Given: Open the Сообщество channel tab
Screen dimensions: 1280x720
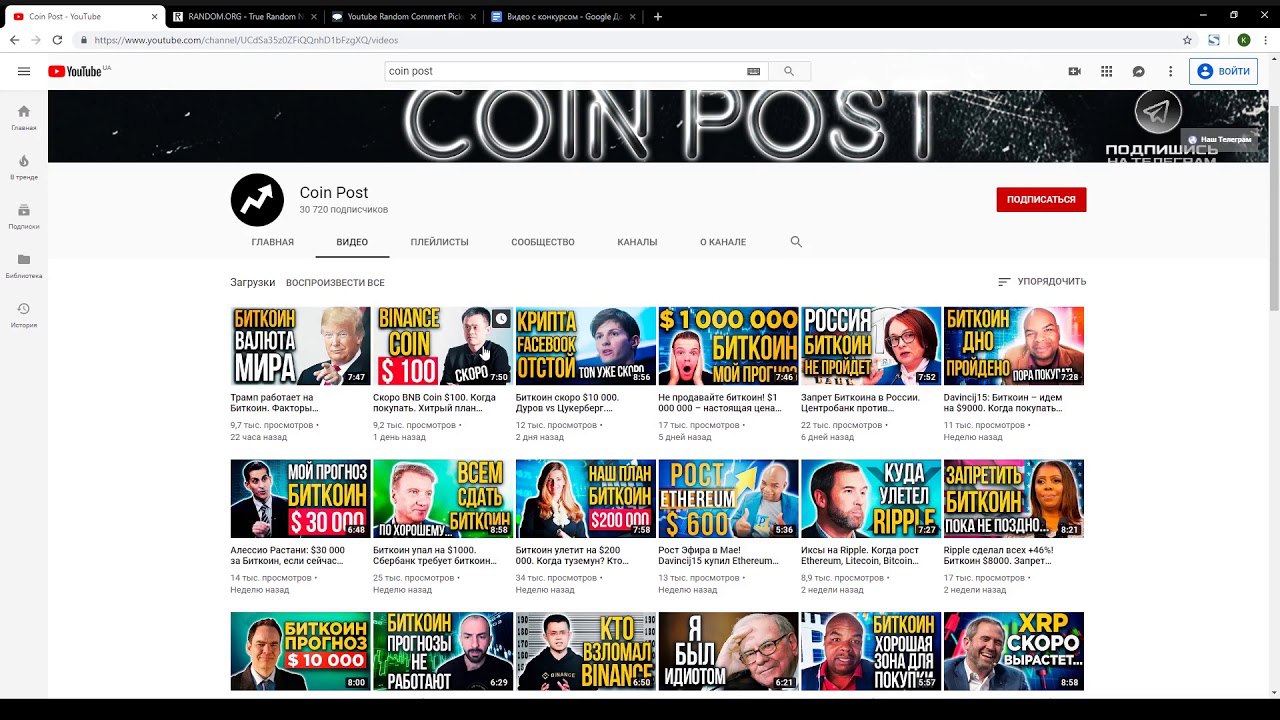Looking at the screenshot, I should pyautogui.click(x=543, y=242).
